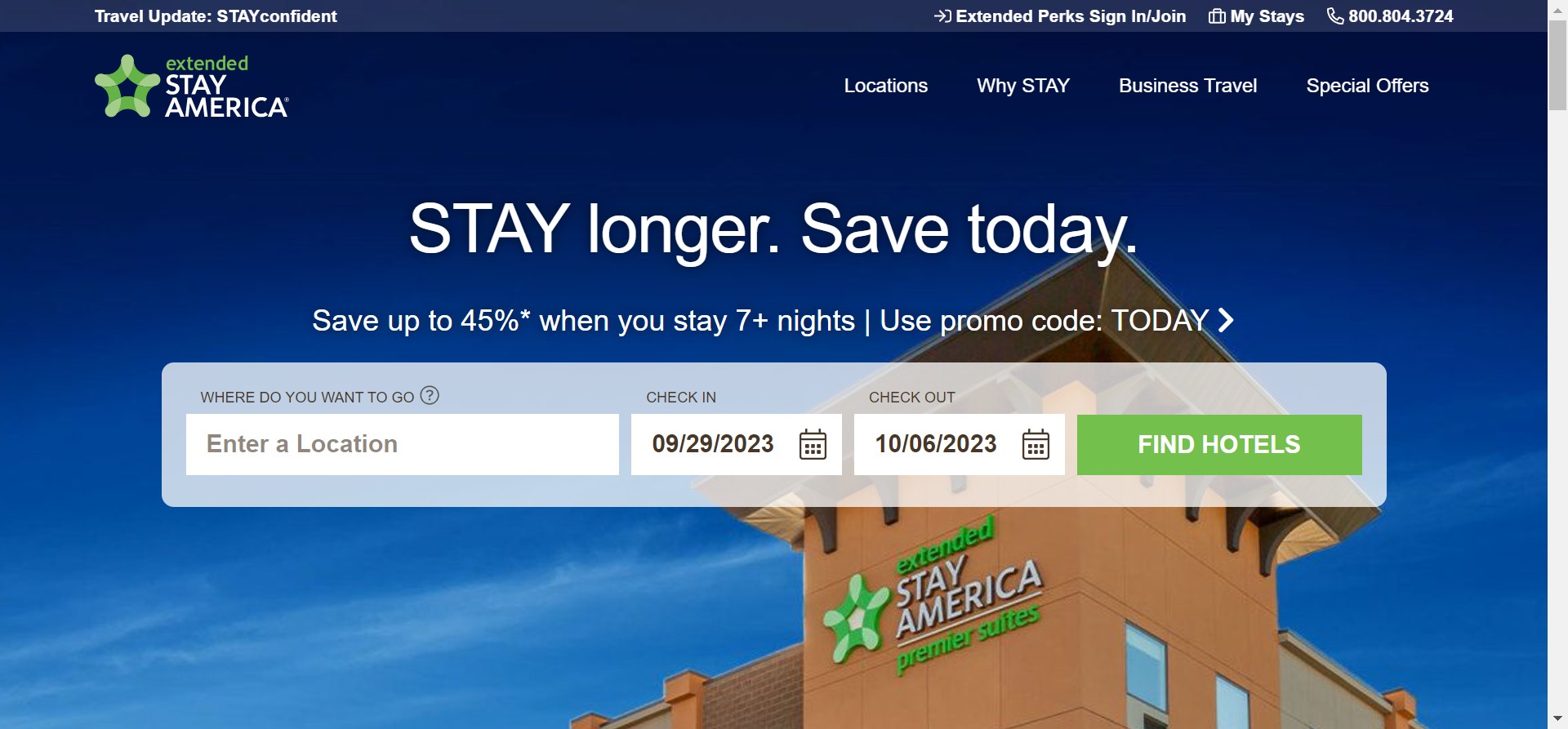The height and width of the screenshot is (729, 1568).
Task: Click the page scrollbar down arrow
Action: (1557, 719)
